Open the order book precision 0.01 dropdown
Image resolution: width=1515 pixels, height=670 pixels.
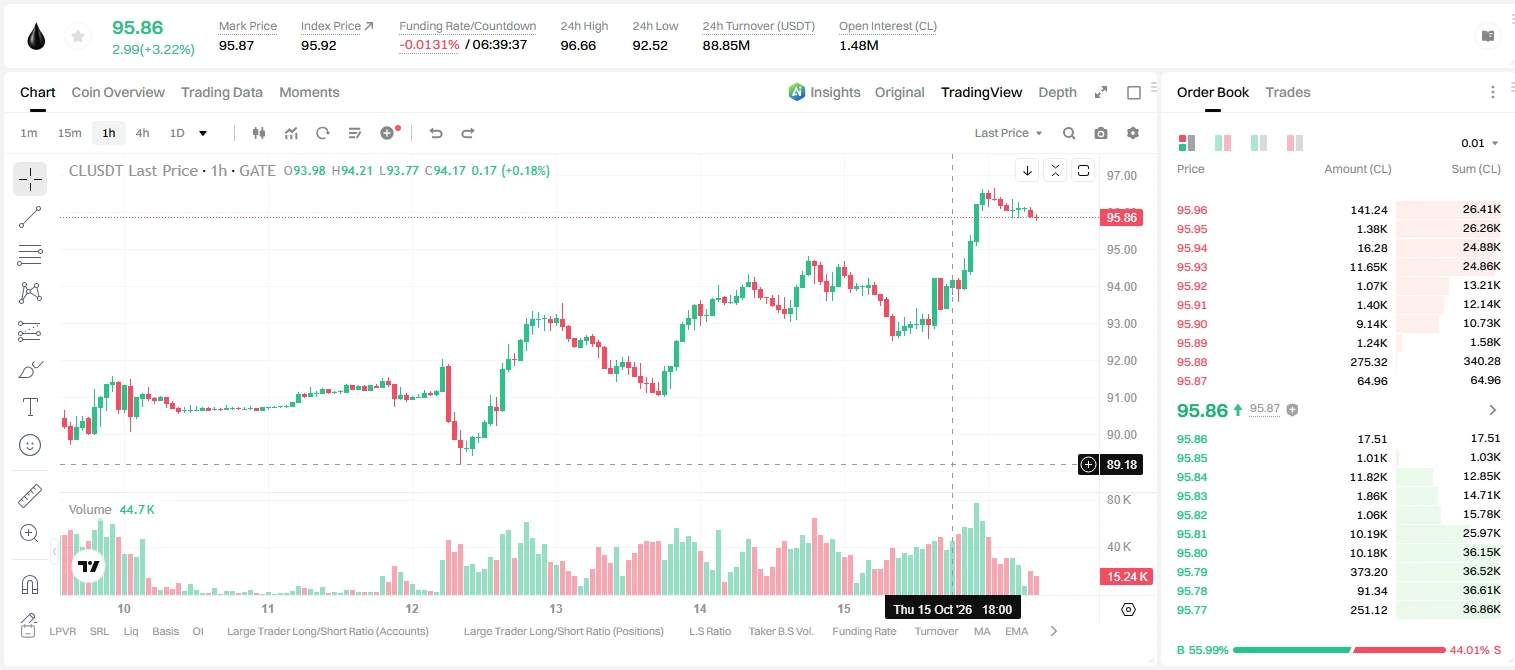(1480, 143)
